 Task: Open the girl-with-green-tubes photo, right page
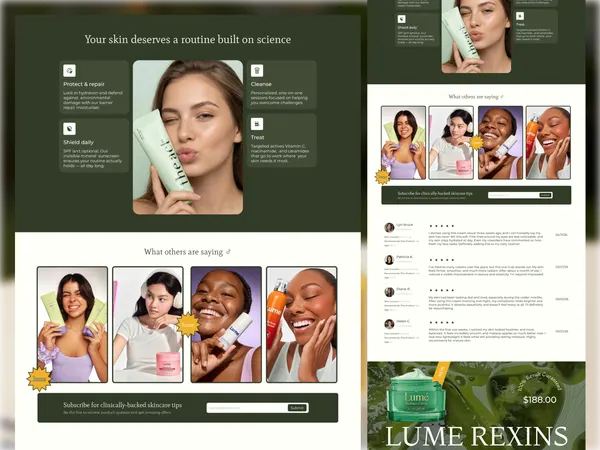point(403,143)
